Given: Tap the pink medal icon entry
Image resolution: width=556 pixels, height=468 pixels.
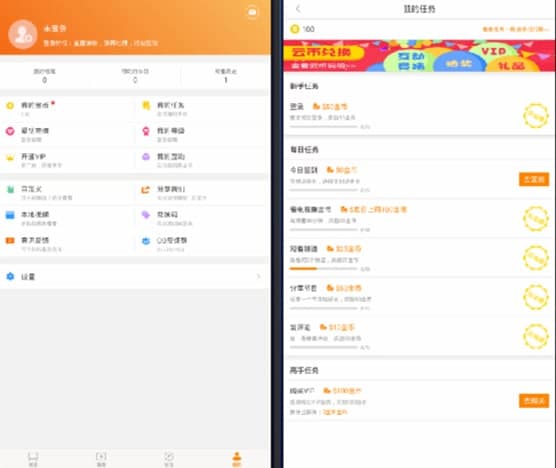Looking at the screenshot, I should click(x=146, y=131).
